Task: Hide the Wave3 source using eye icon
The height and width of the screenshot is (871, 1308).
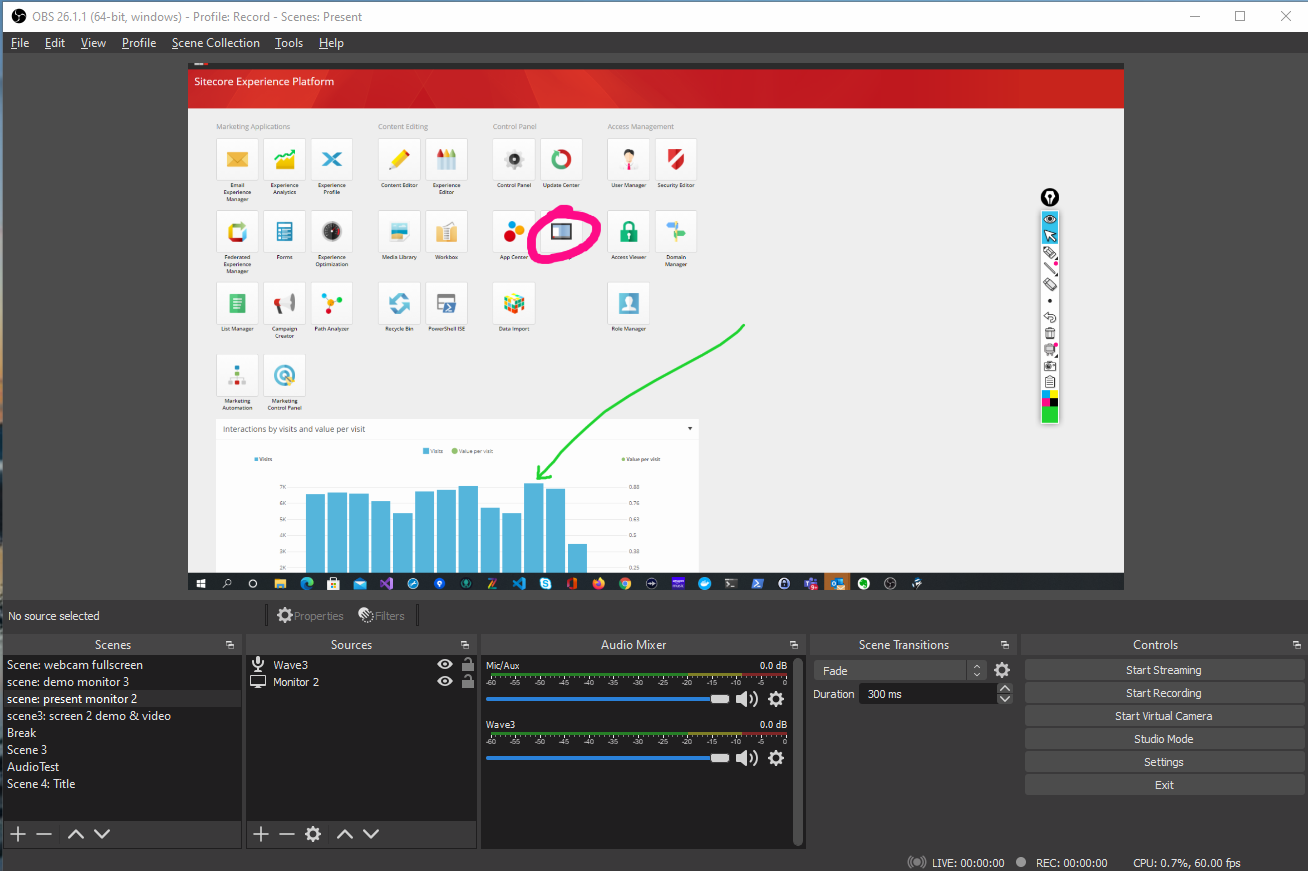Action: coord(445,665)
